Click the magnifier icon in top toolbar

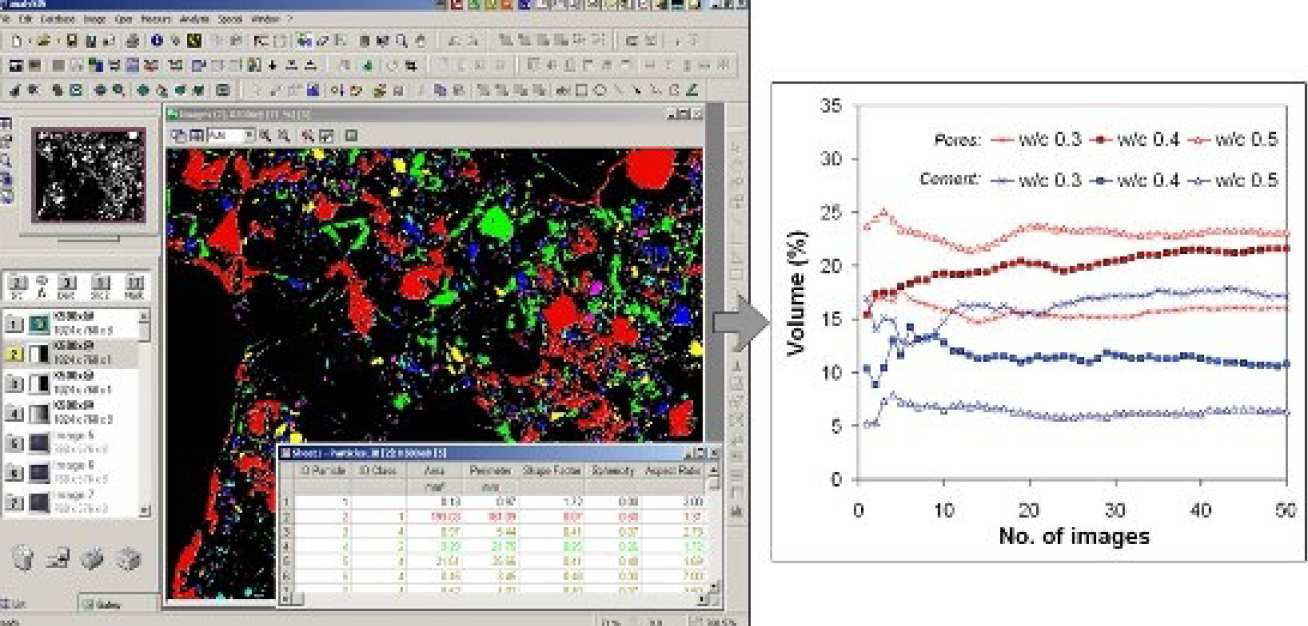coord(401,41)
